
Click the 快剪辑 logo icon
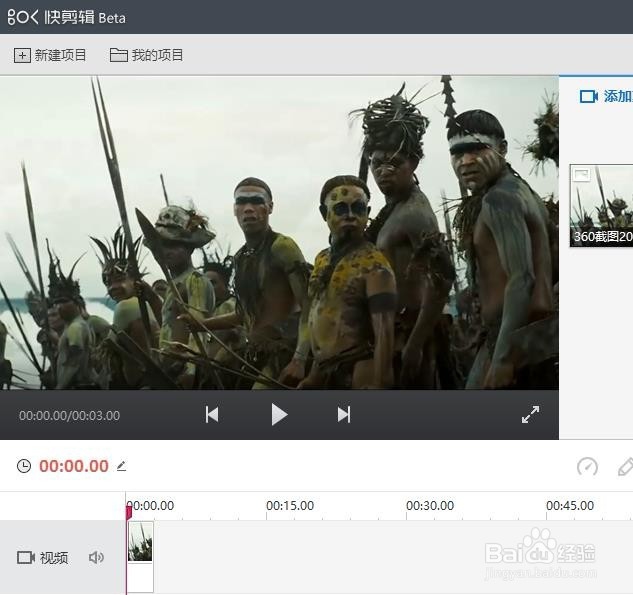pos(23,17)
